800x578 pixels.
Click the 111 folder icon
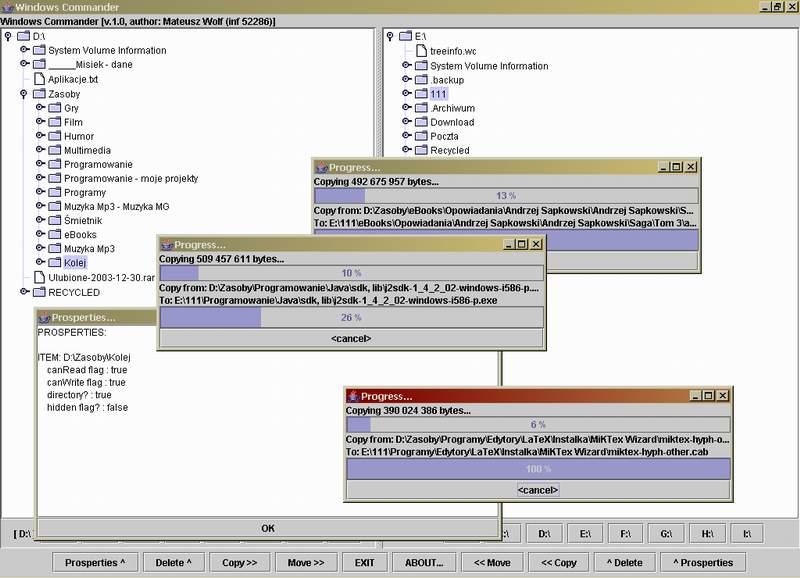(421, 94)
